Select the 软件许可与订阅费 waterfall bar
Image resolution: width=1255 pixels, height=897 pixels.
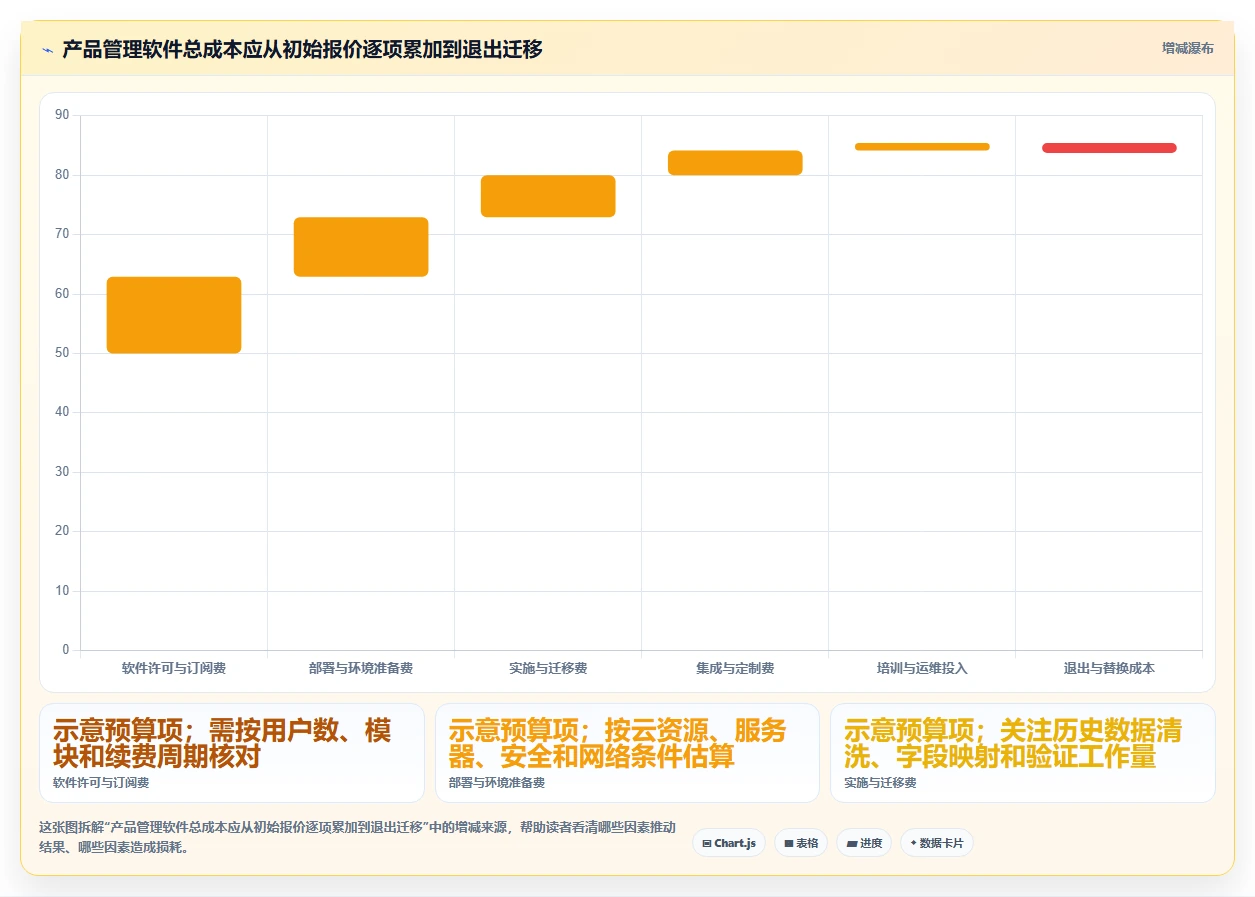point(174,315)
